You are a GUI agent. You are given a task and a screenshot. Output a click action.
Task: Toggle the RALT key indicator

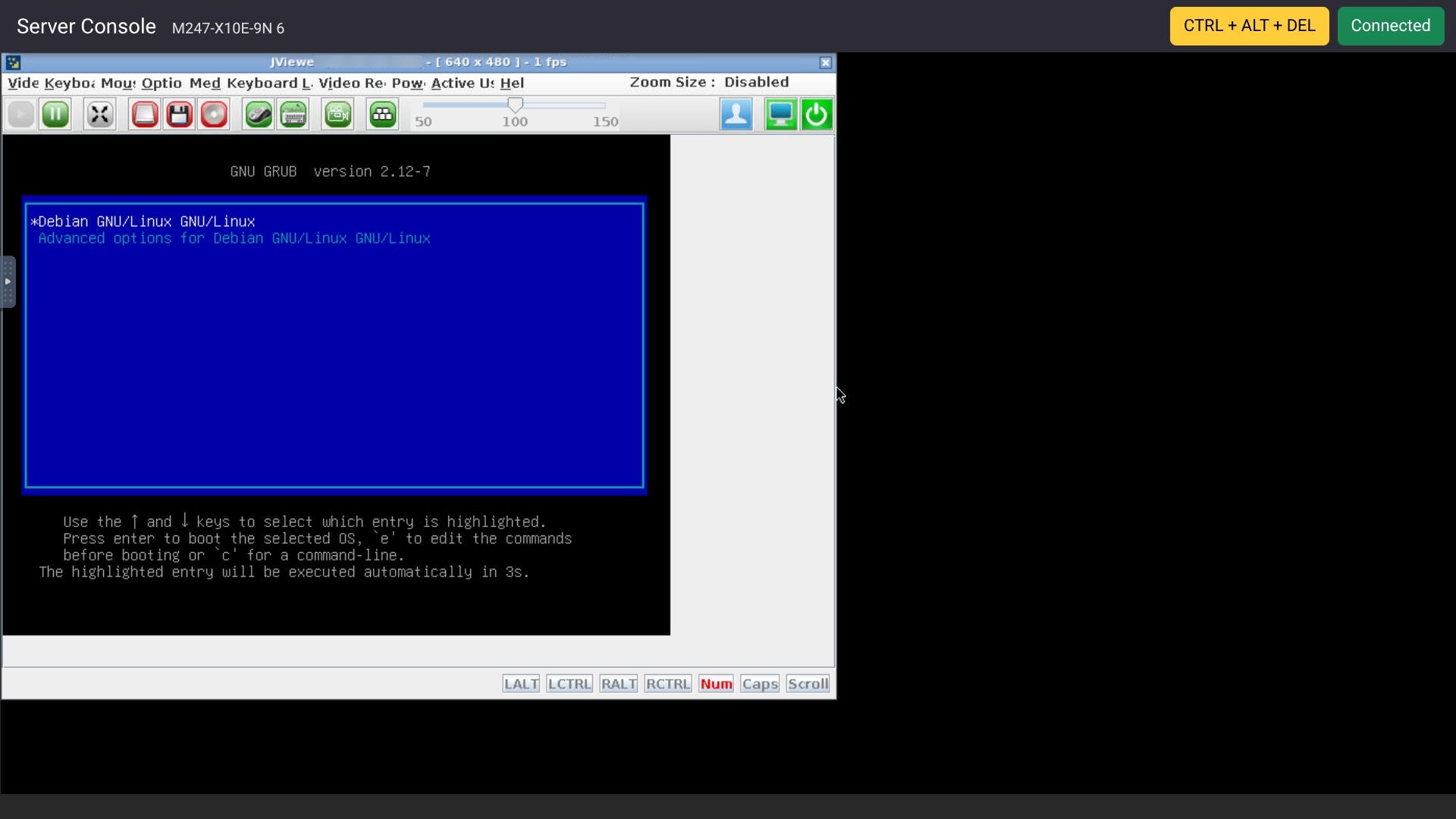(x=619, y=684)
